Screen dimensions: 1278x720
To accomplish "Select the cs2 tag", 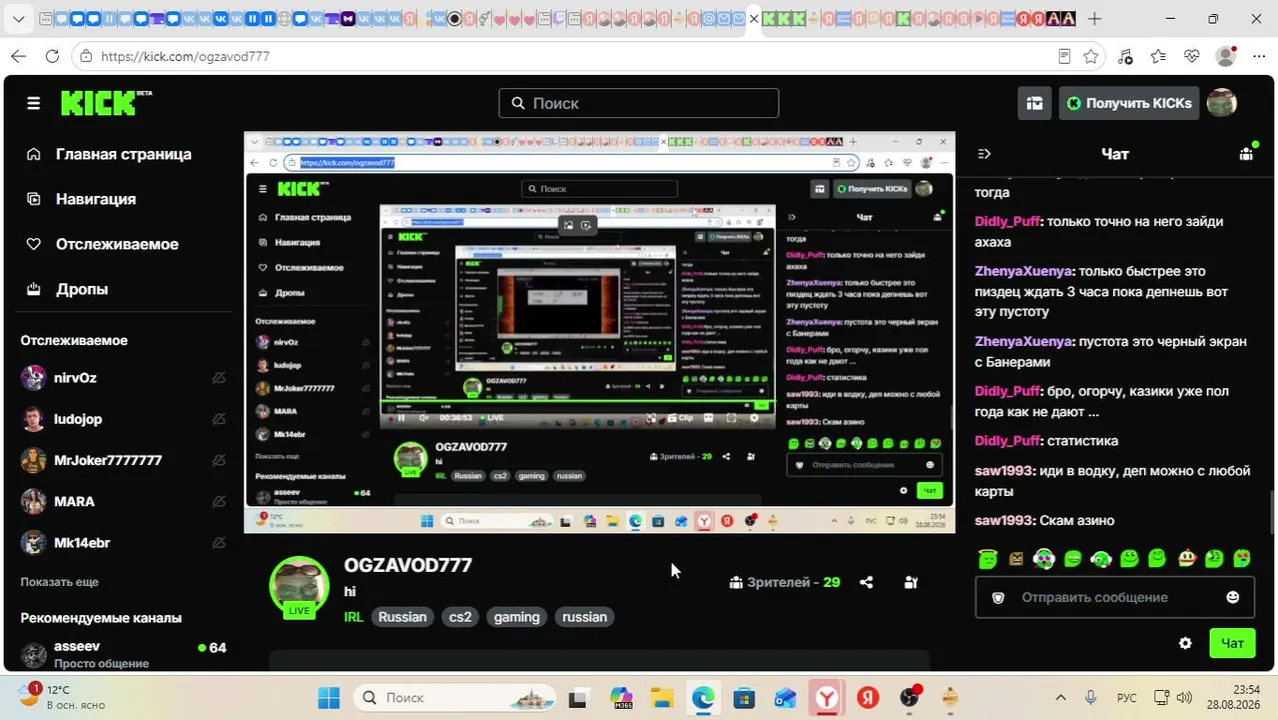I will (460, 617).
